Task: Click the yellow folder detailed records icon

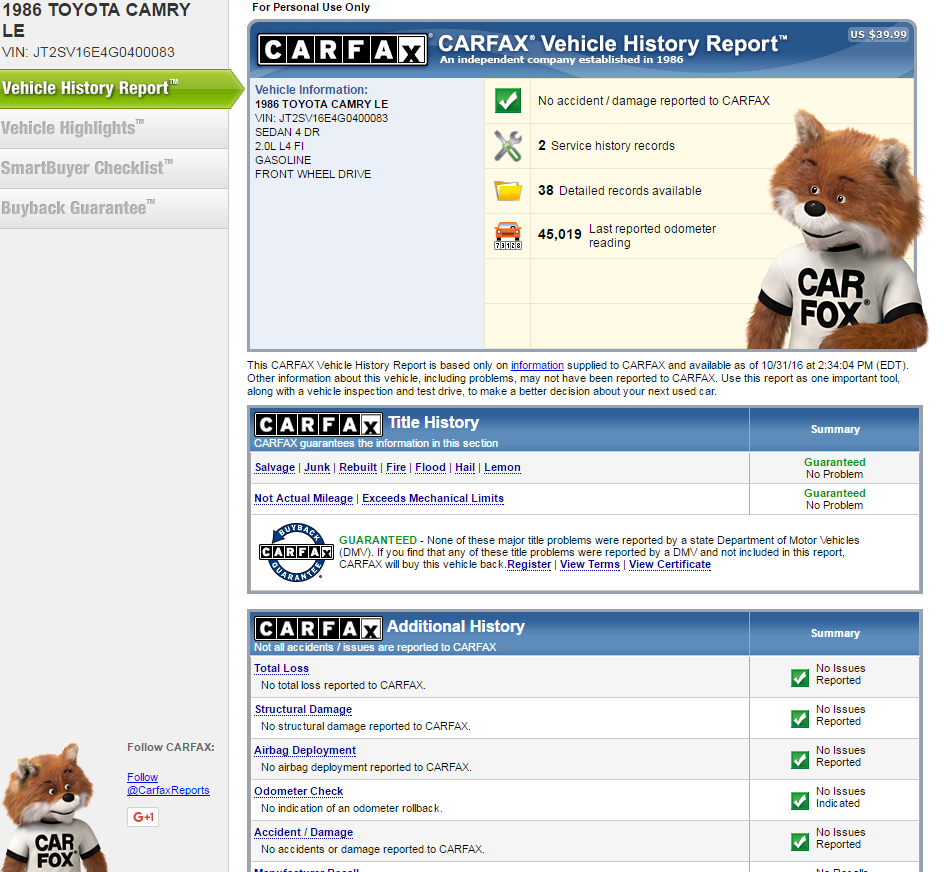Action: (508, 191)
